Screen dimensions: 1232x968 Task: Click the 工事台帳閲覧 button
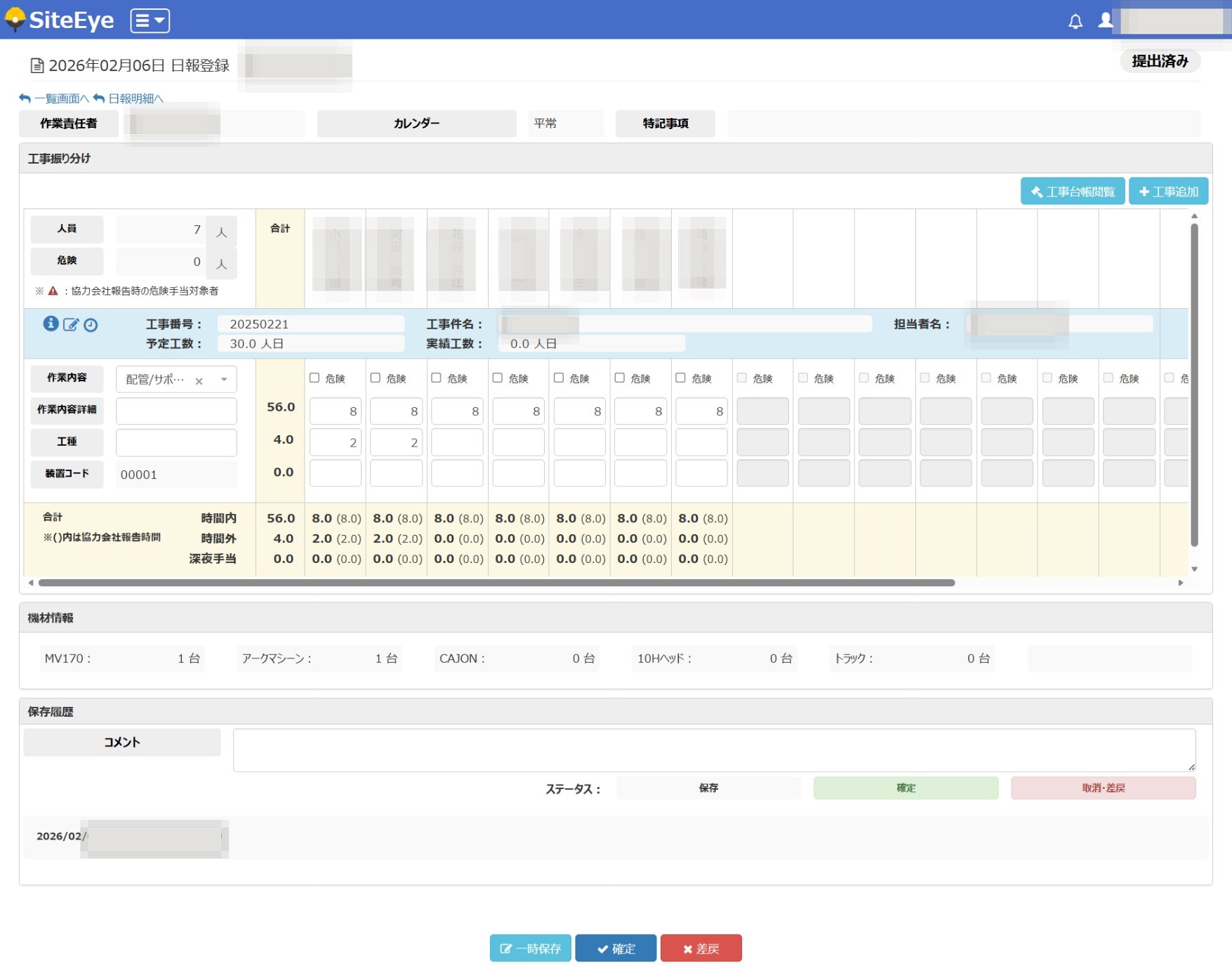(1072, 192)
